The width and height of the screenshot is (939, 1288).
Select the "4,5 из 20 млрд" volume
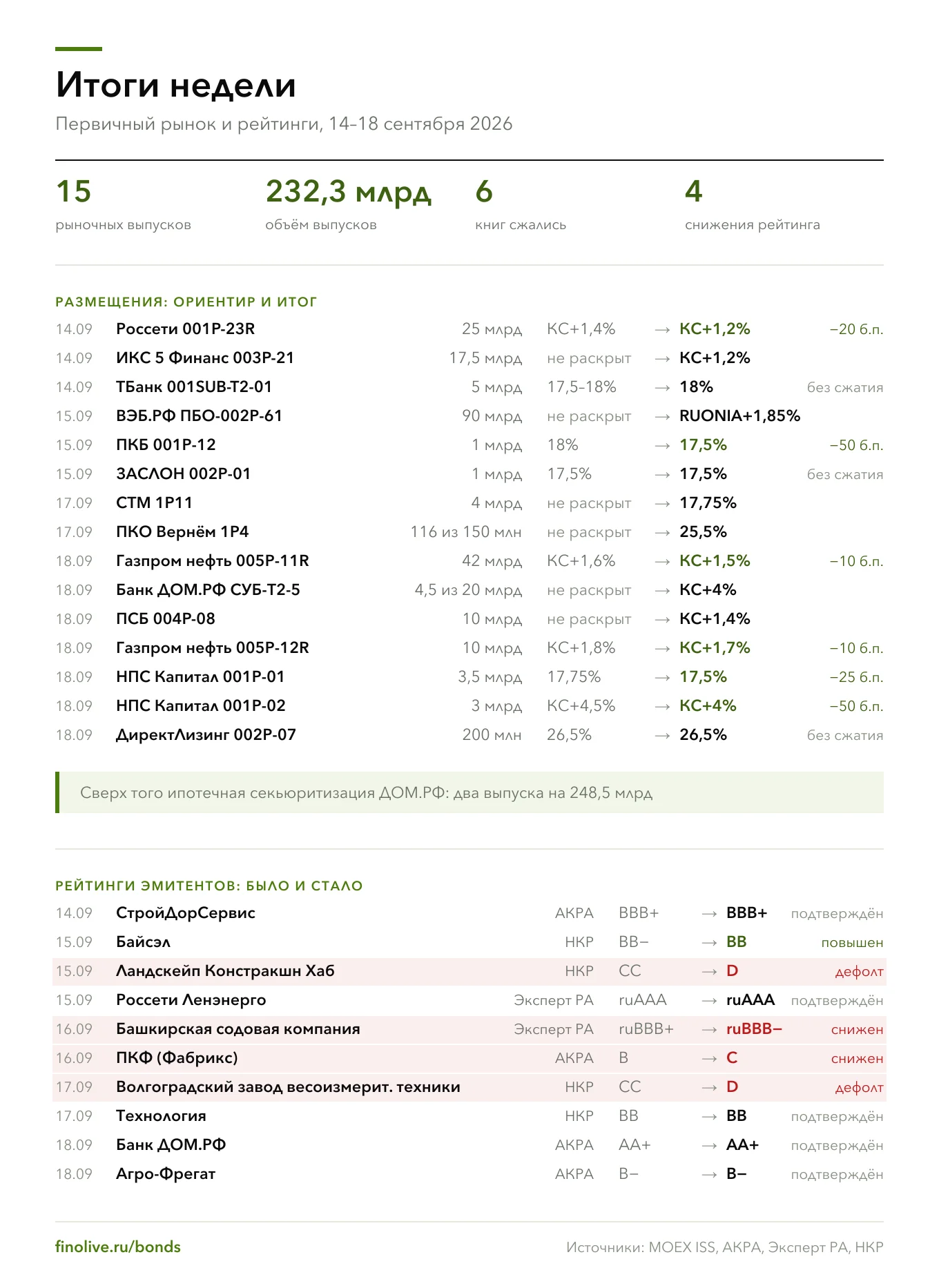468,590
